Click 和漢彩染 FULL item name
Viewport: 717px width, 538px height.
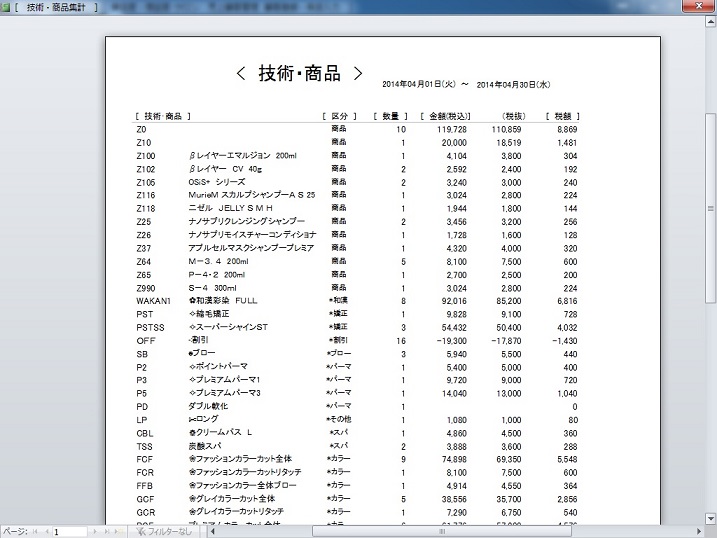click(x=223, y=301)
